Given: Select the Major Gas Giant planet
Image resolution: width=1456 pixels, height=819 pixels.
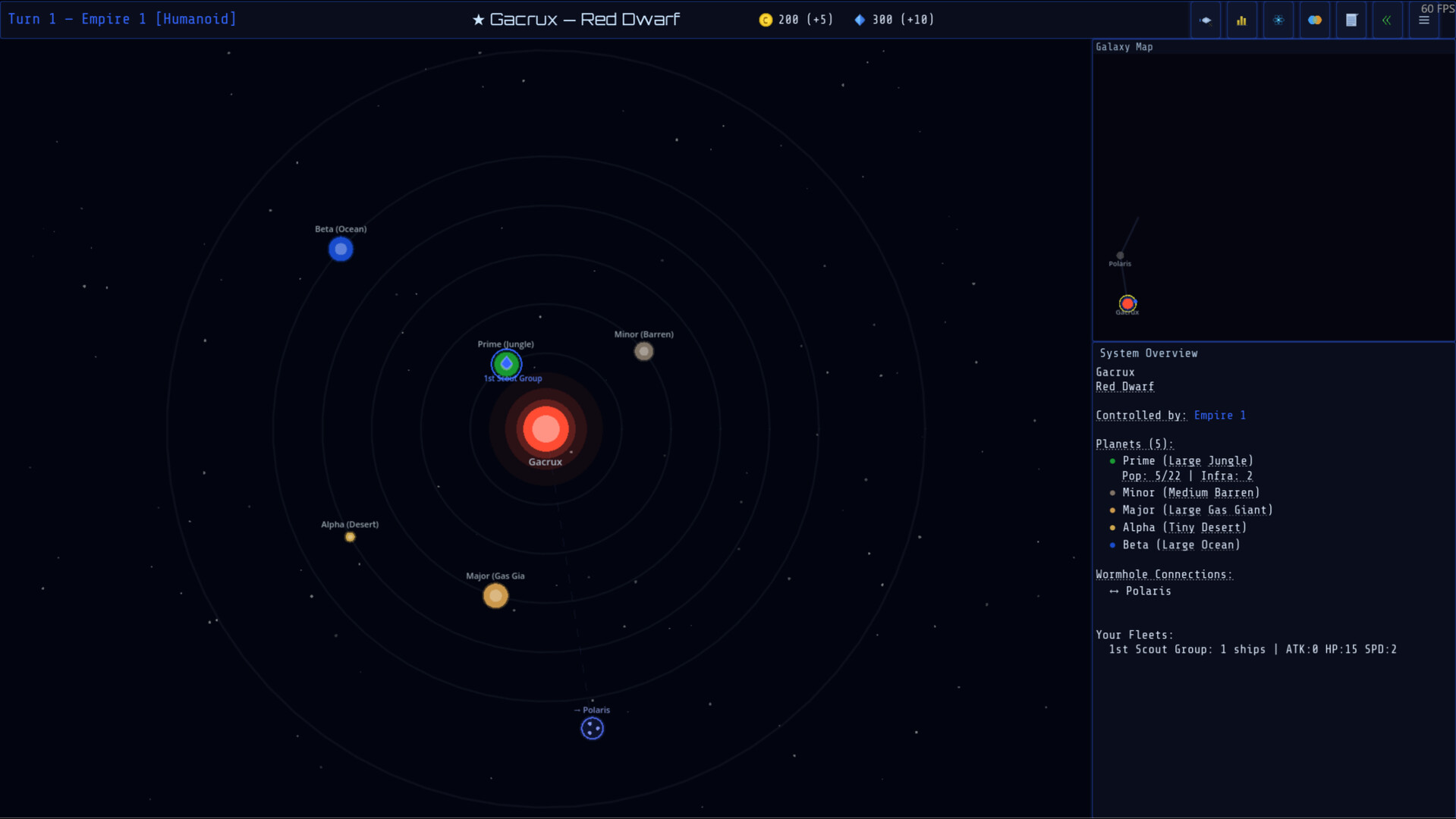Looking at the screenshot, I should pyautogui.click(x=495, y=596).
